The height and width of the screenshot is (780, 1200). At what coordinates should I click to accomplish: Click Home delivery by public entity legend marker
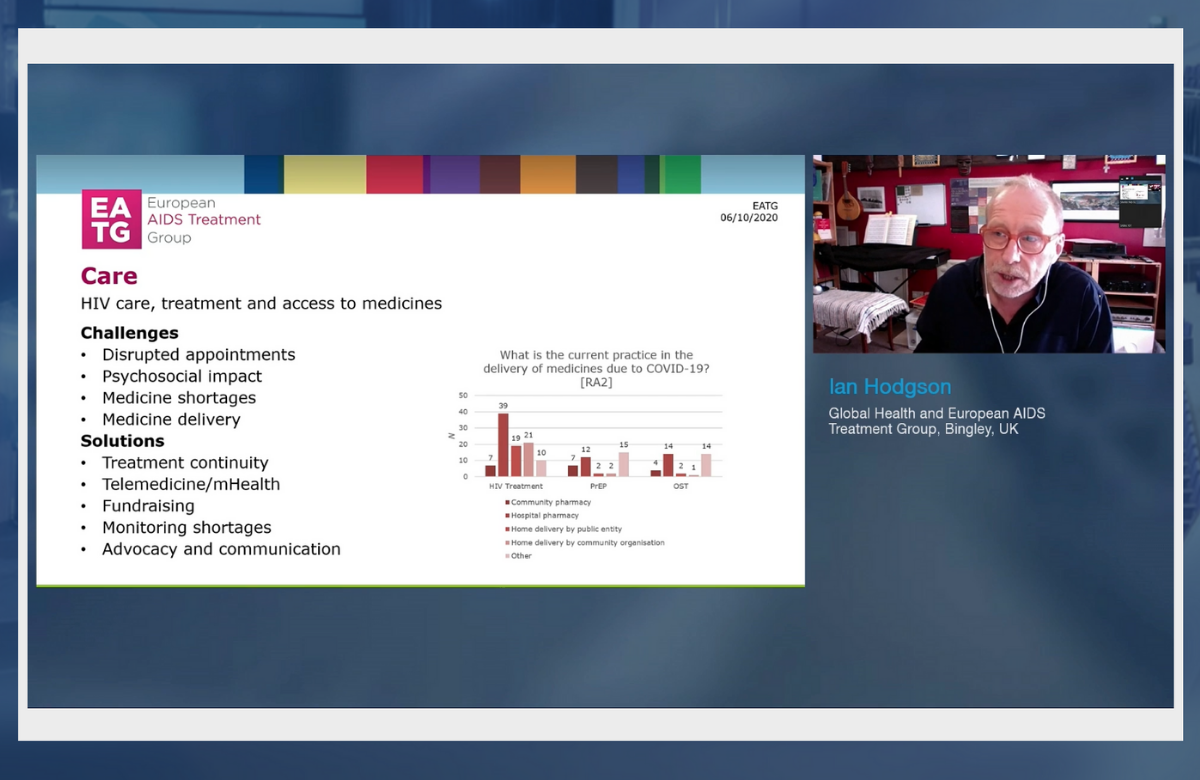pos(507,529)
